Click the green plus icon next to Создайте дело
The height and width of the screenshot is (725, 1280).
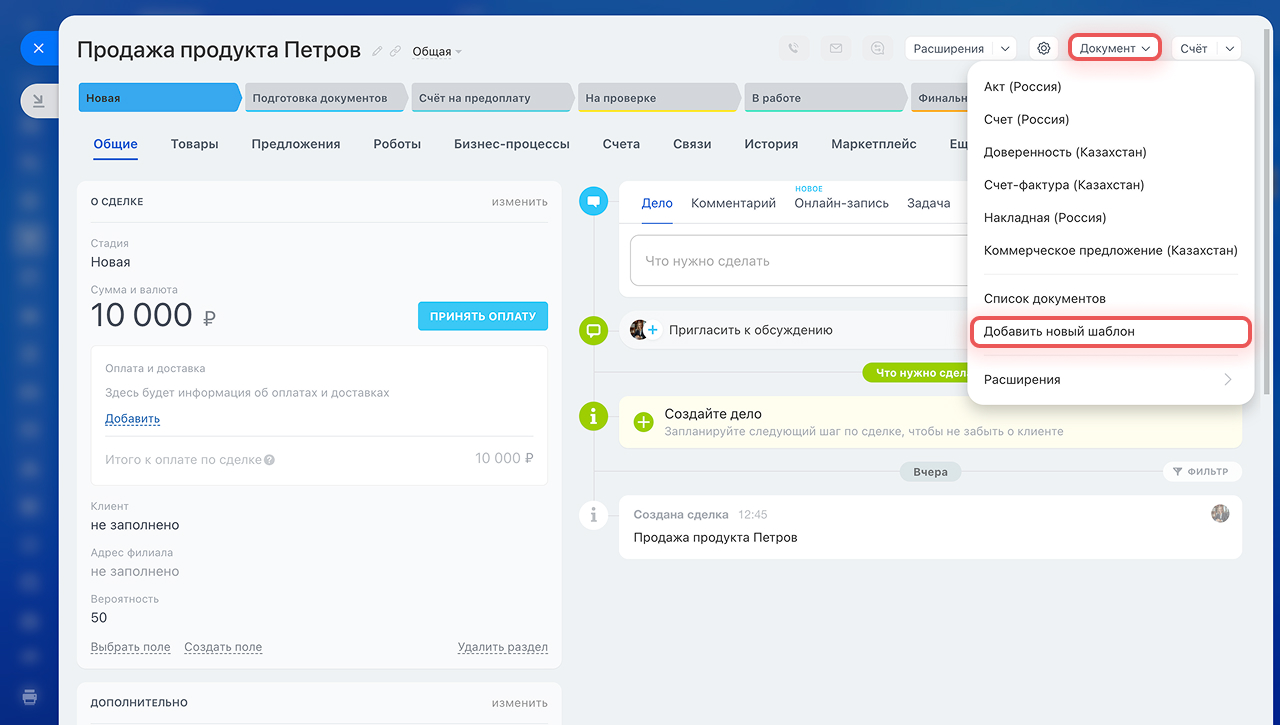point(645,422)
